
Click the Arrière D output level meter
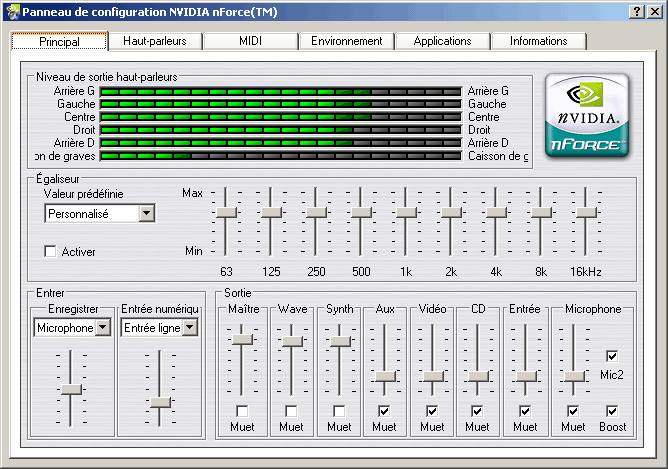281,143
